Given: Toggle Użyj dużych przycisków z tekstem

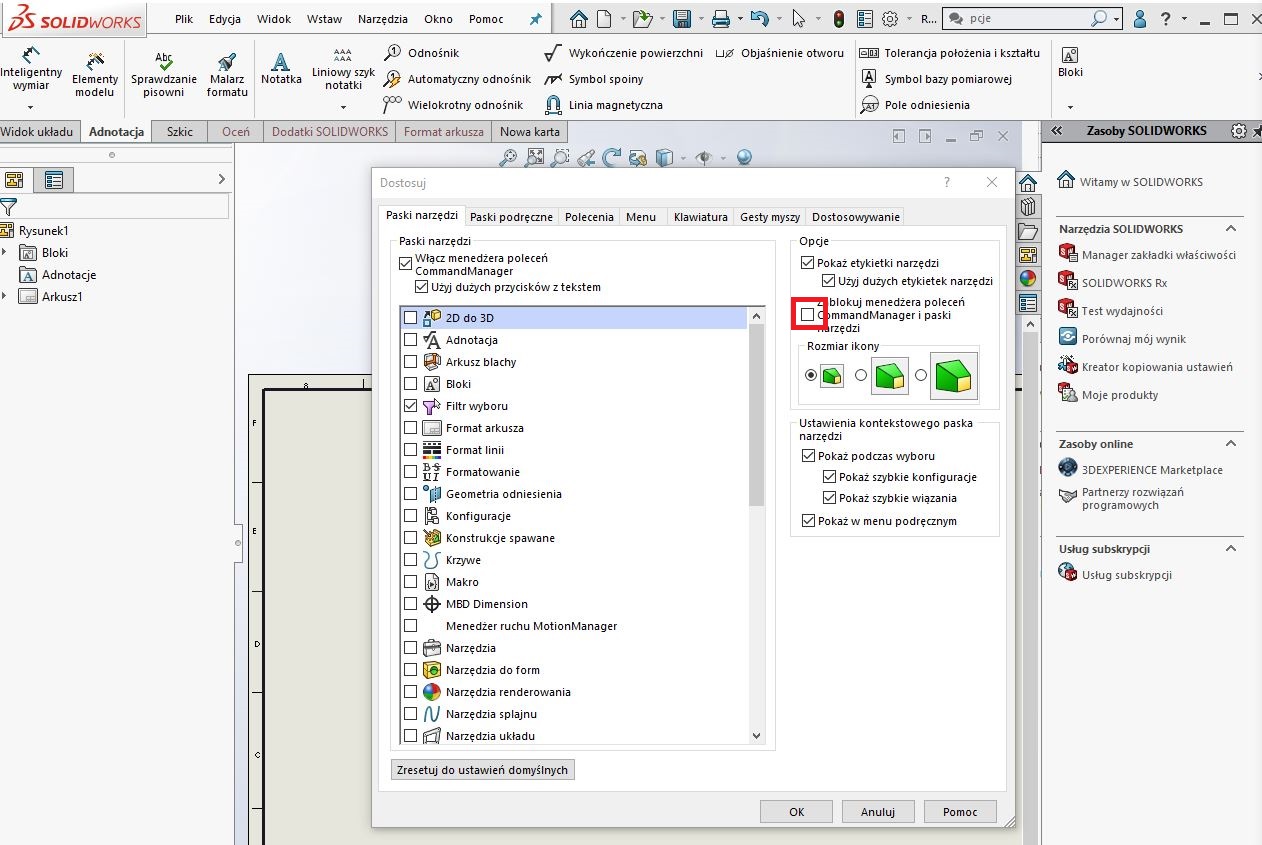Looking at the screenshot, I should point(421,287).
